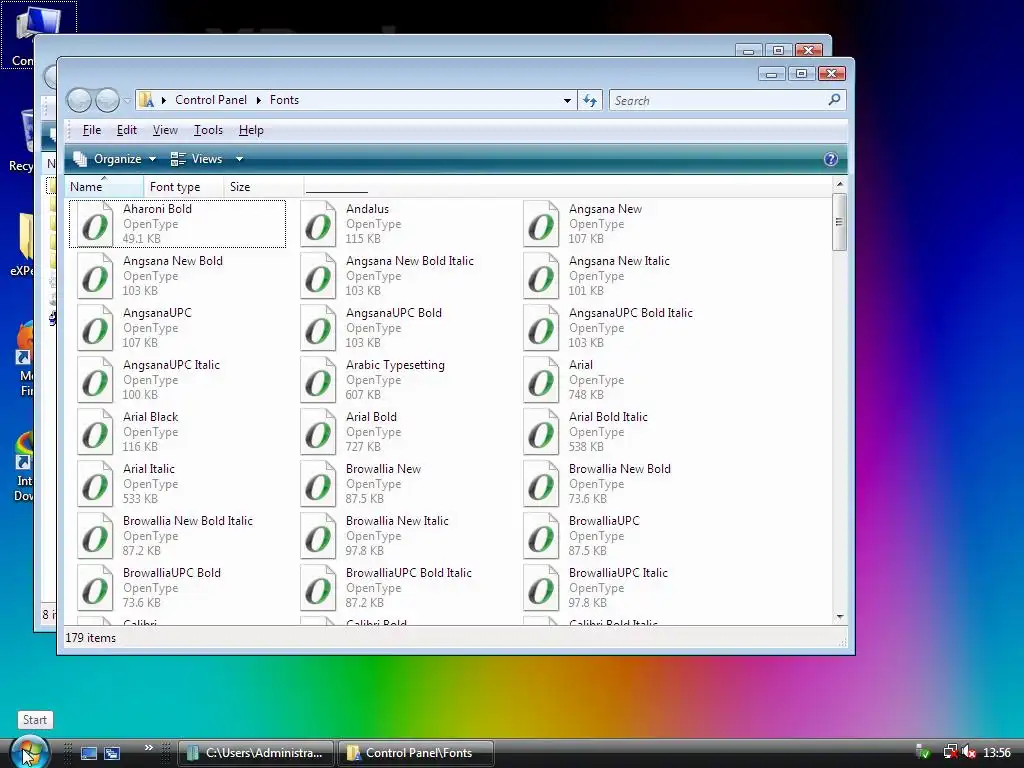Open the Tools menu
Image resolution: width=1024 pixels, height=768 pixels.
coord(208,130)
